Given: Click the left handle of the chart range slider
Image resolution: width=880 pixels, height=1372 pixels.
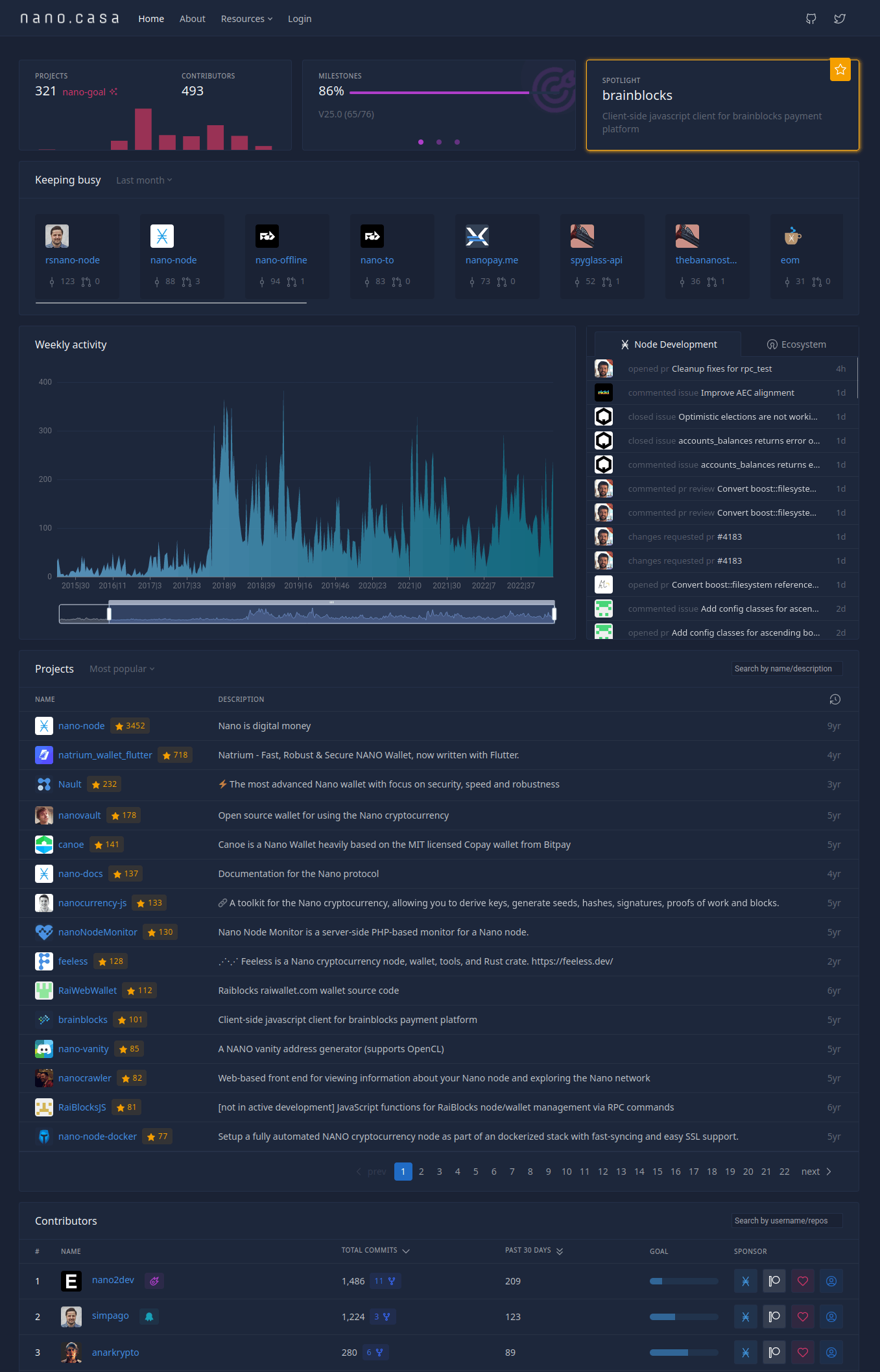Looking at the screenshot, I should [x=109, y=613].
